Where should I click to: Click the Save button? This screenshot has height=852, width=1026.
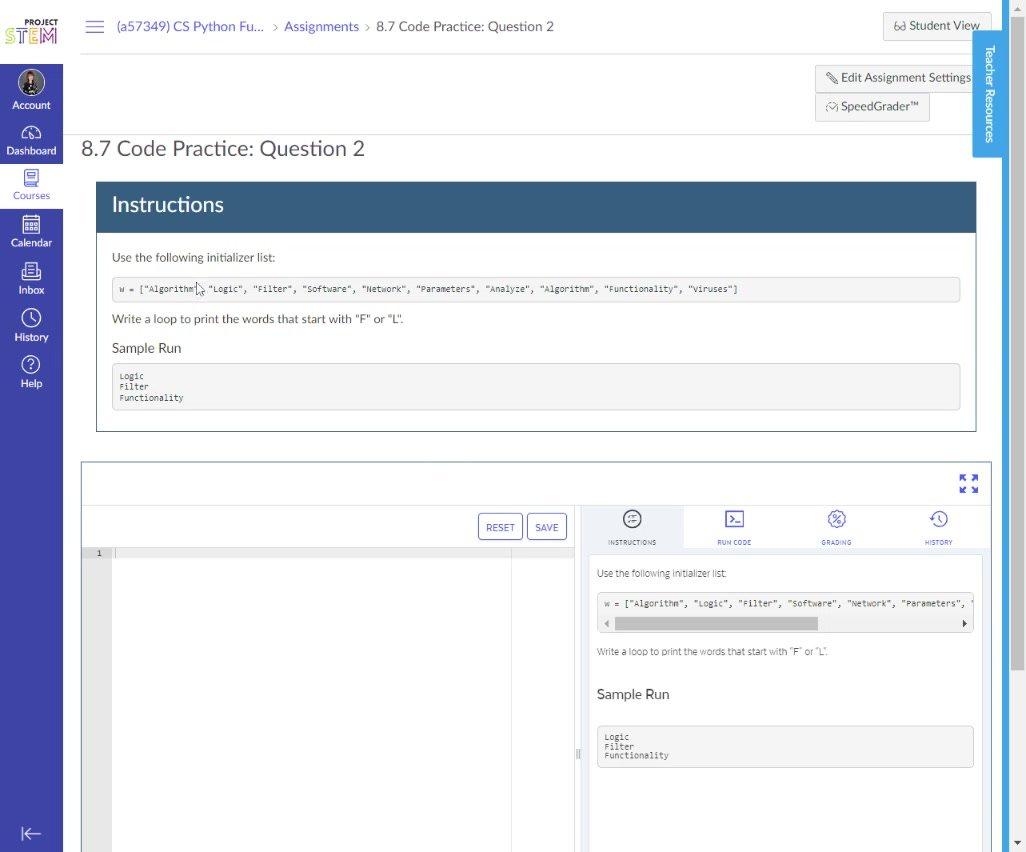(x=547, y=527)
